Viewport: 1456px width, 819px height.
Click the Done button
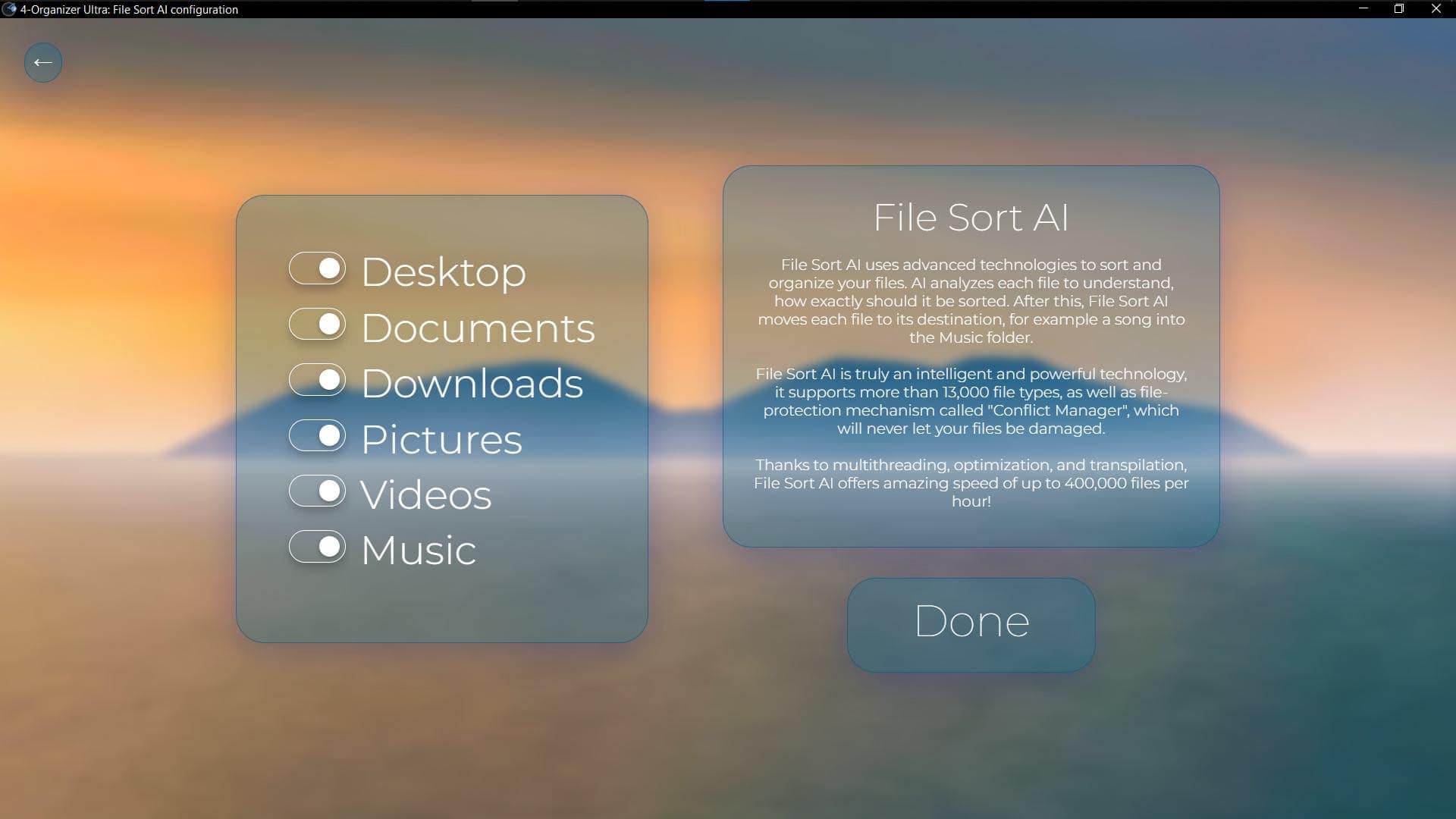[971, 625]
